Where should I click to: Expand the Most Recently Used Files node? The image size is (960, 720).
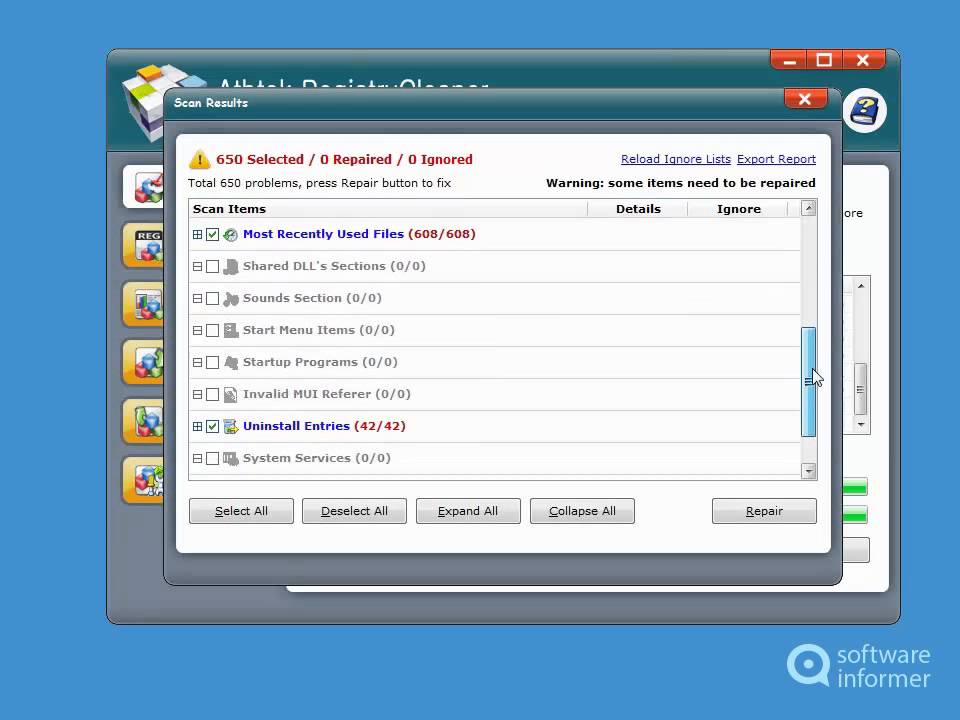tap(197, 234)
